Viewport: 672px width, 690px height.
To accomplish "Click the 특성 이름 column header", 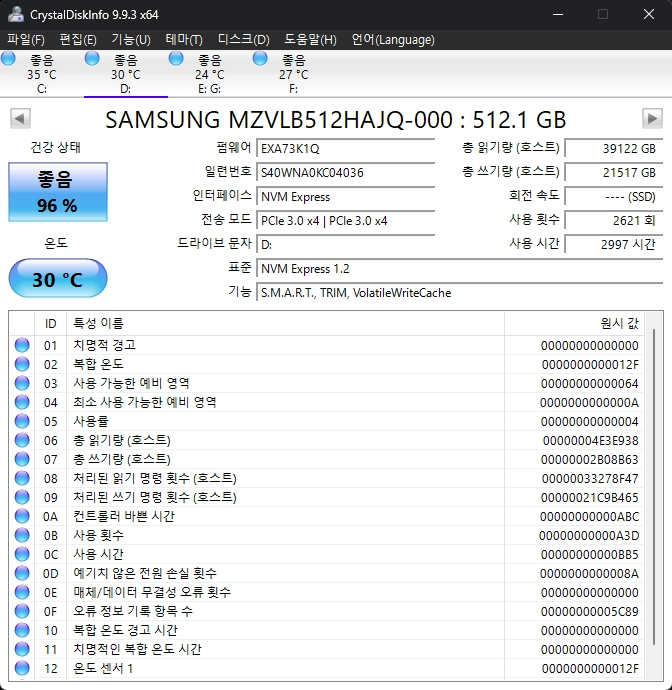I will click(x=285, y=324).
